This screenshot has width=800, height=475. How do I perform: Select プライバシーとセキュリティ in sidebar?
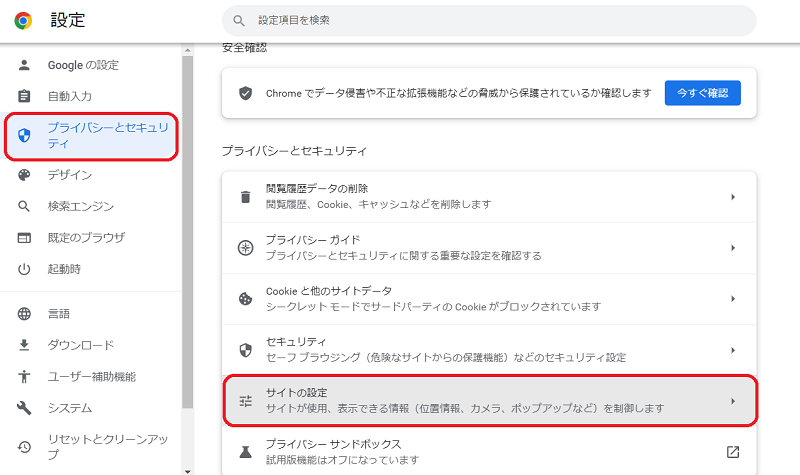tap(92, 135)
